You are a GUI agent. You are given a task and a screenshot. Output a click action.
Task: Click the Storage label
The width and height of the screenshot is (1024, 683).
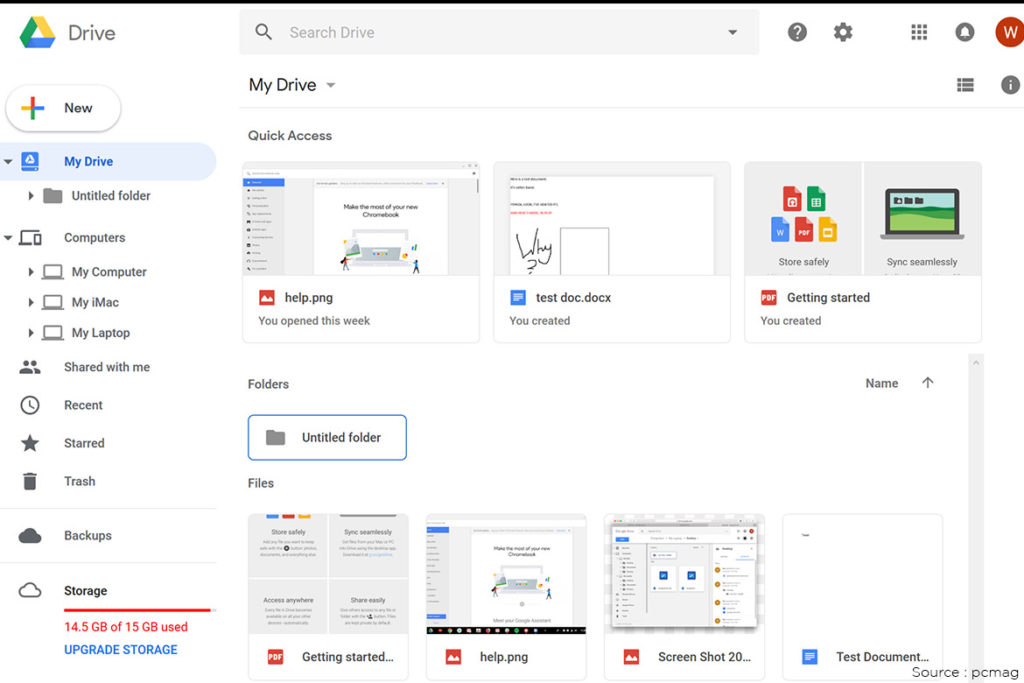point(86,591)
